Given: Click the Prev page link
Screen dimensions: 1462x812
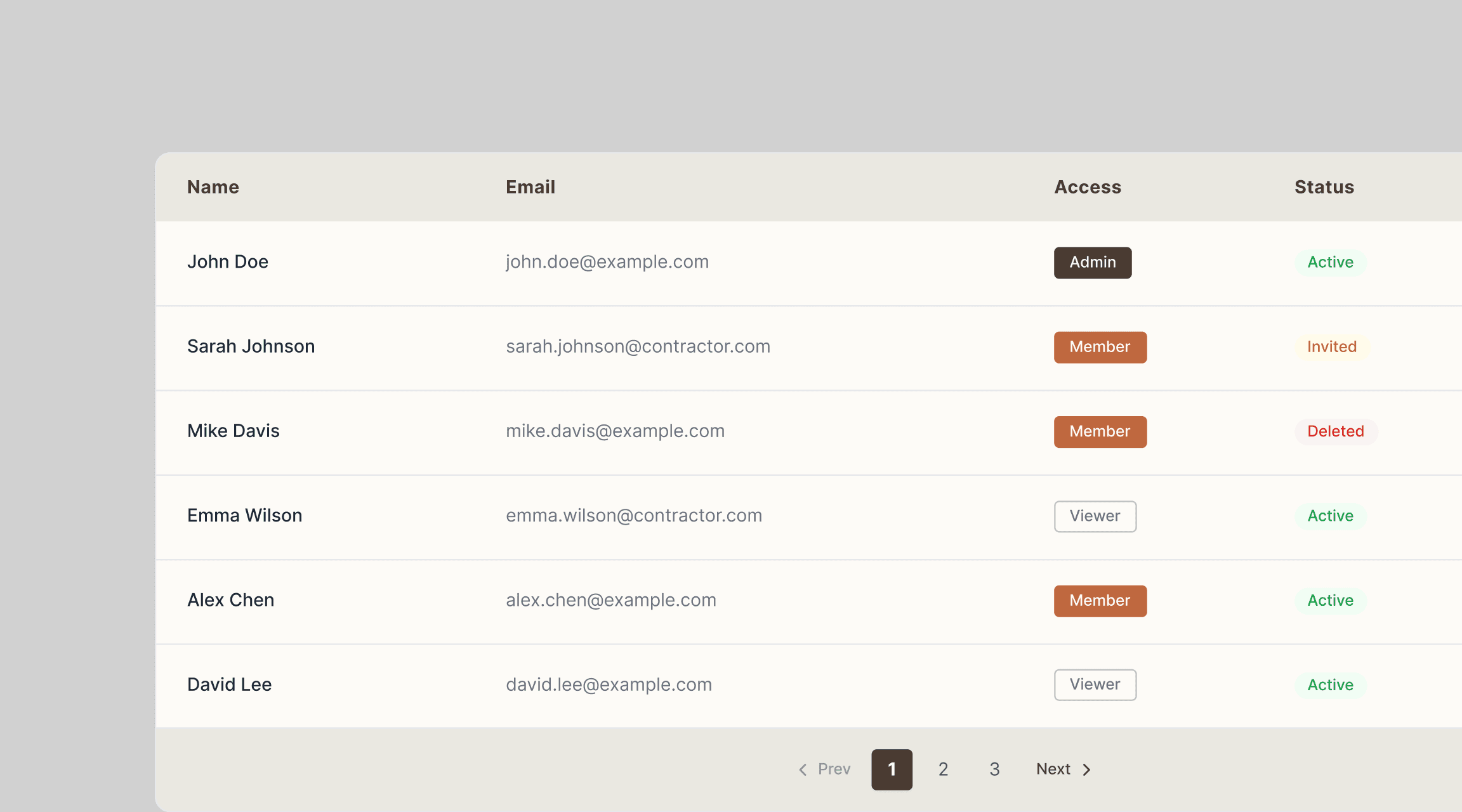Looking at the screenshot, I should pos(834,769).
